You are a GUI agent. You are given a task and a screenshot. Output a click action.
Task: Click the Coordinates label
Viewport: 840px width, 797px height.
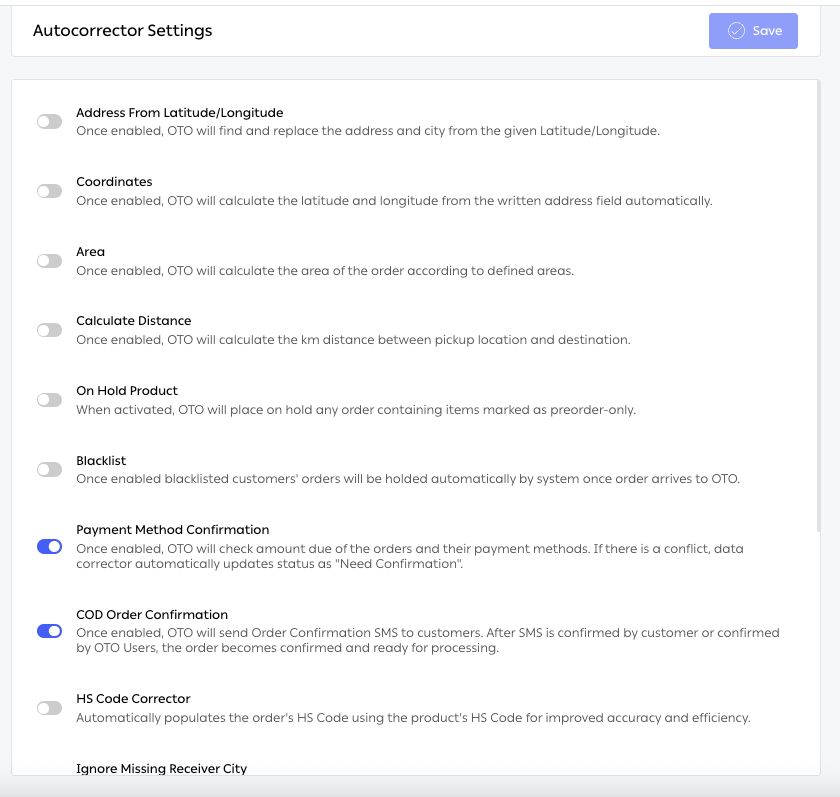114,182
